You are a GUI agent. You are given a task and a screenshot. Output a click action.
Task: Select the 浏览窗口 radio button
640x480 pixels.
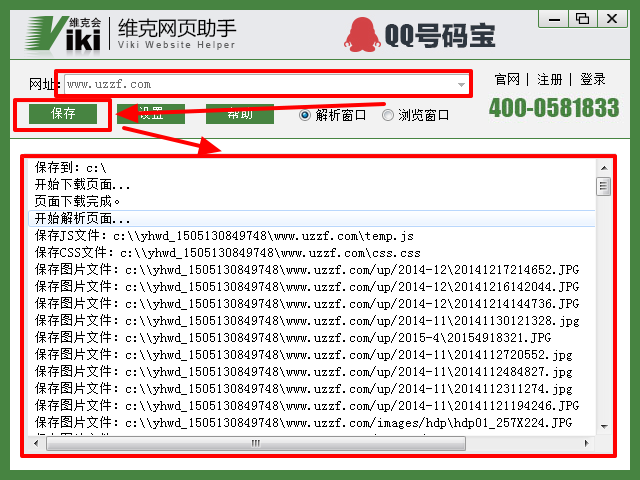point(388,115)
